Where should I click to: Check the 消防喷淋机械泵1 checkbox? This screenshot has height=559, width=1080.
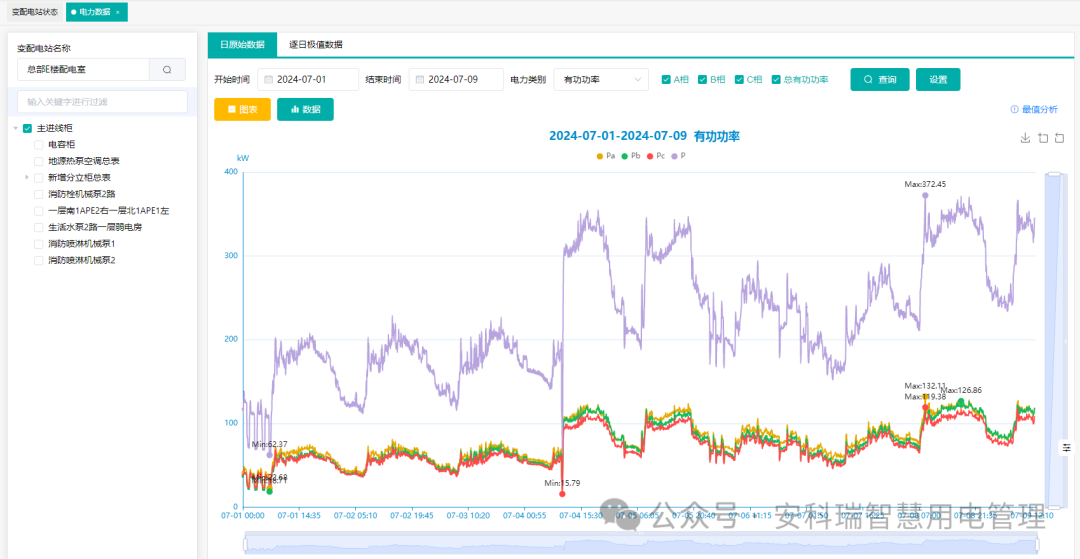point(39,244)
